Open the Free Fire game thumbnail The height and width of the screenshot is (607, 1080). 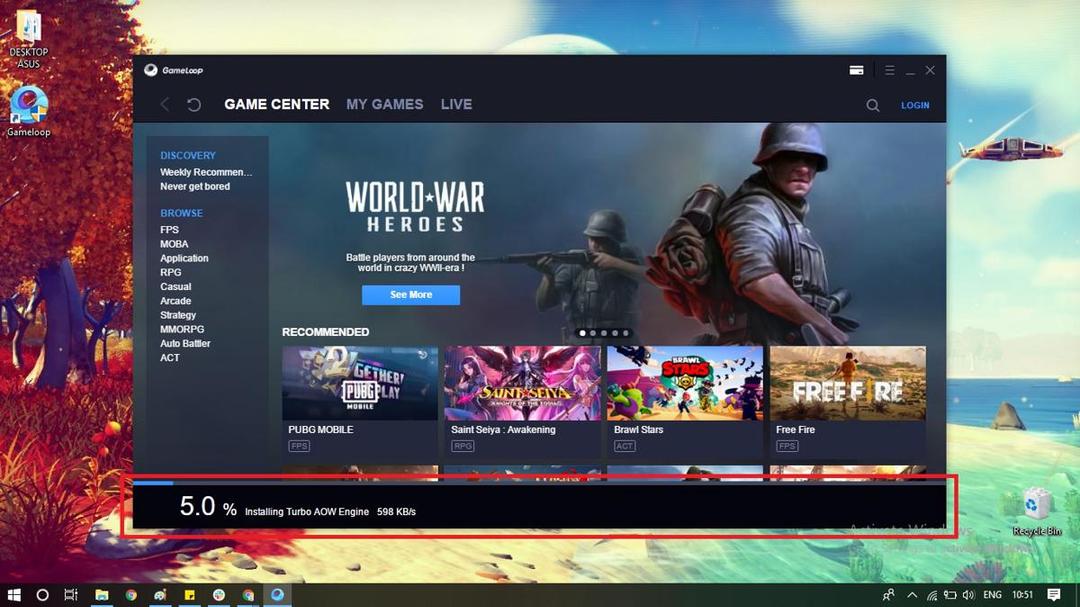[x=848, y=383]
